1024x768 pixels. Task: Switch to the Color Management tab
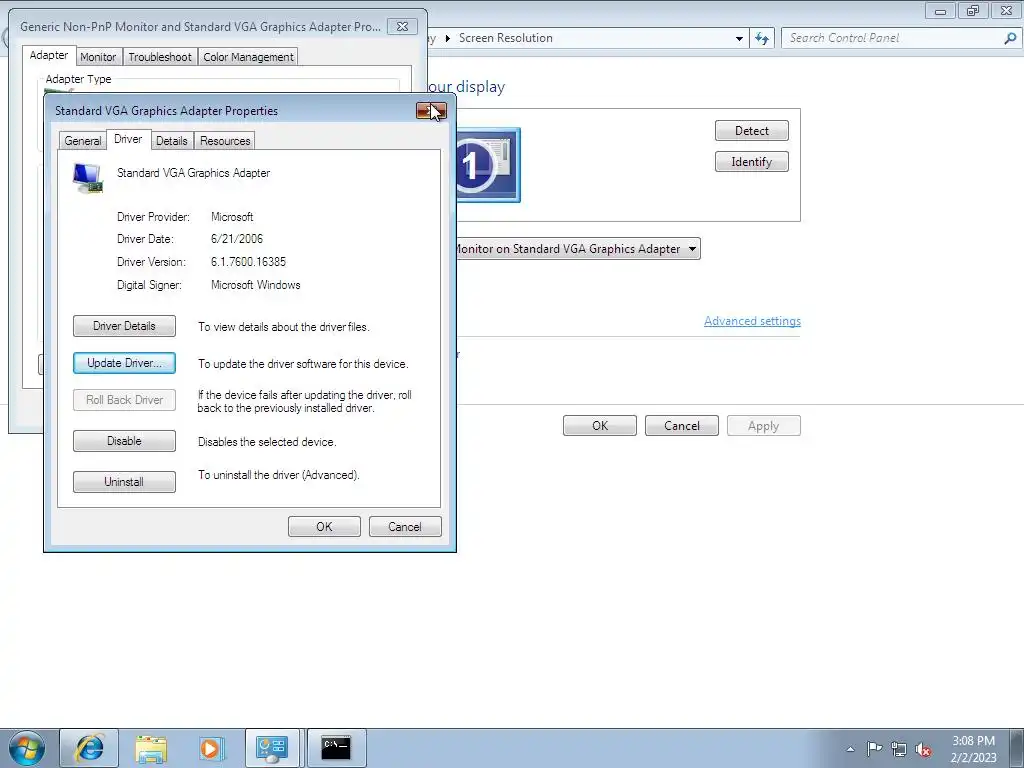(x=248, y=57)
